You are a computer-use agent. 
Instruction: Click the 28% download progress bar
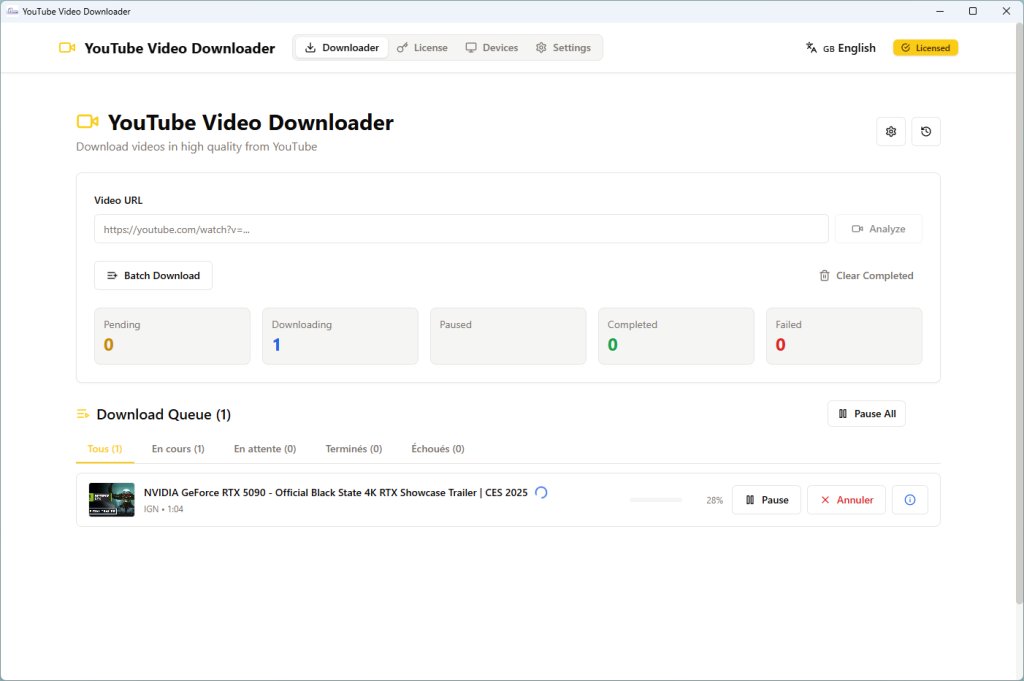point(656,499)
